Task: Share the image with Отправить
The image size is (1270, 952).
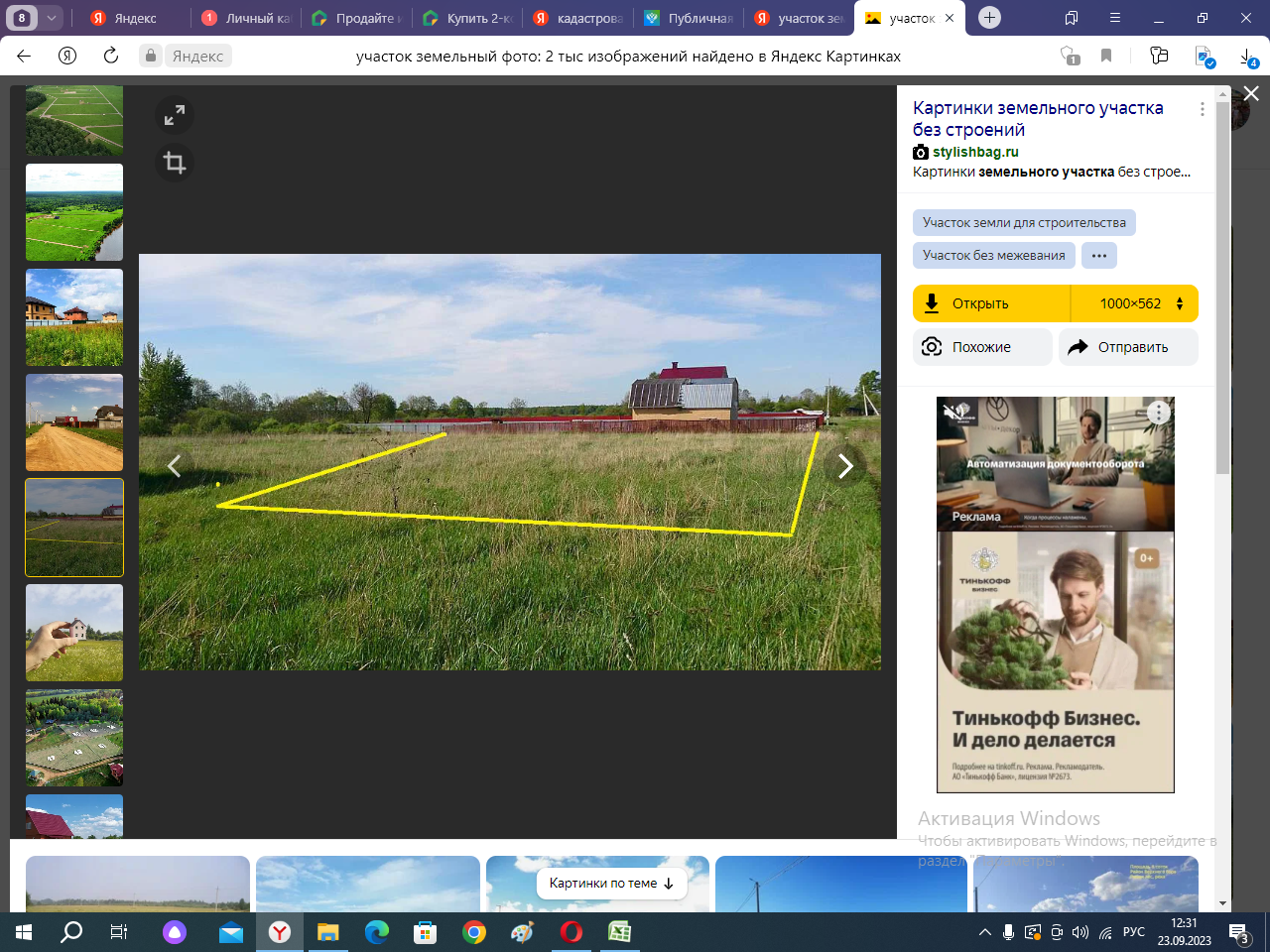Action: pyautogui.click(x=1129, y=347)
